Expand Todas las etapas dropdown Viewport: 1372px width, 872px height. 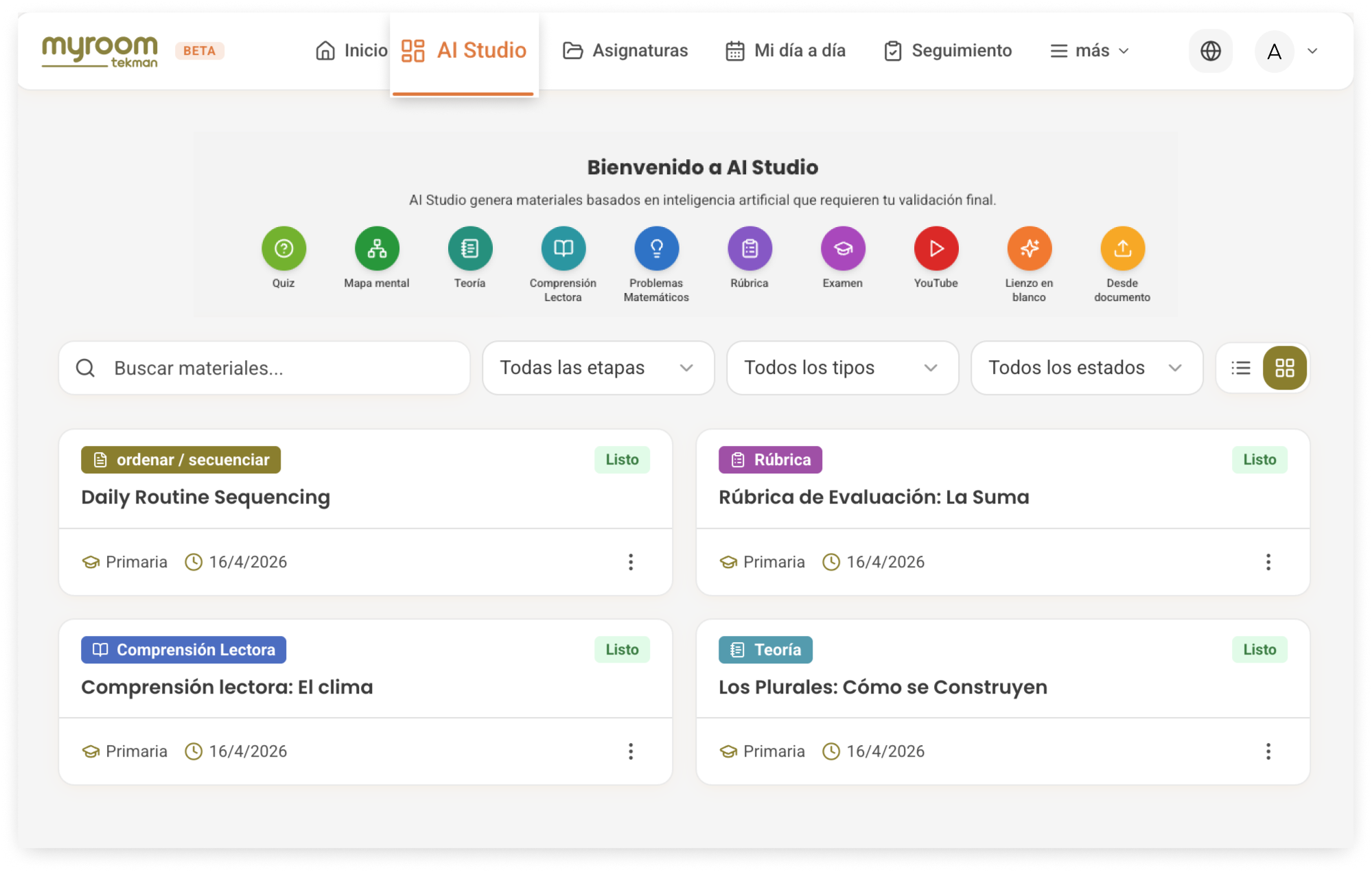[598, 368]
